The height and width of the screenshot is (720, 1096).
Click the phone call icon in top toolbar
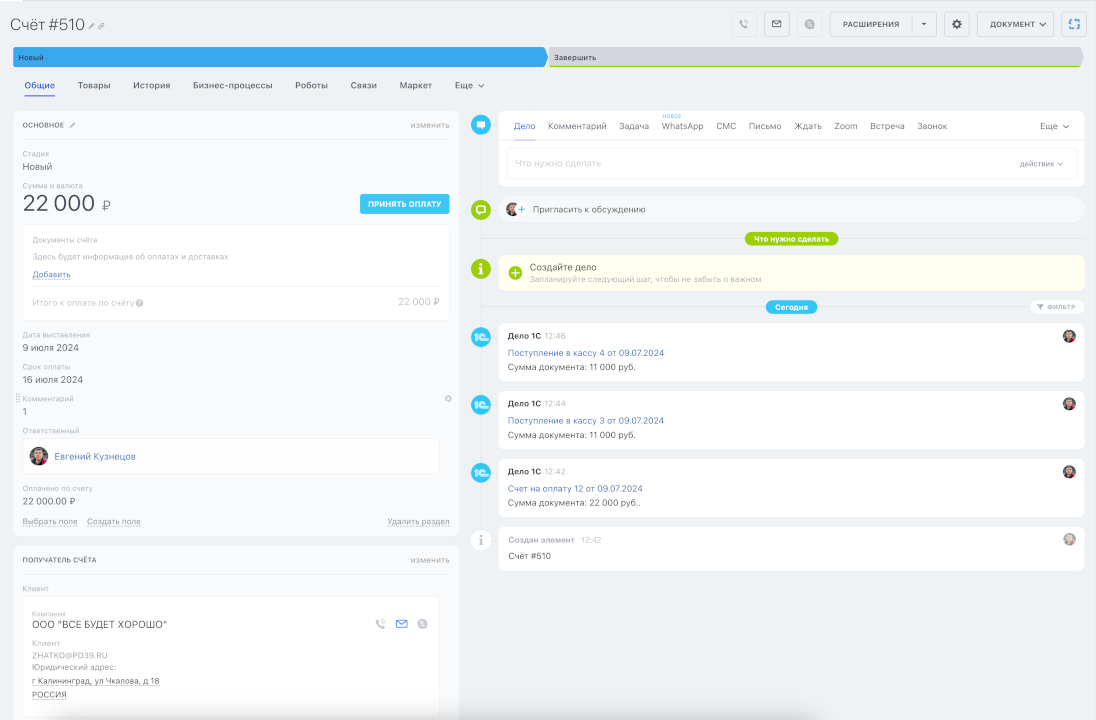pyautogui.click(x=744, y=24)
